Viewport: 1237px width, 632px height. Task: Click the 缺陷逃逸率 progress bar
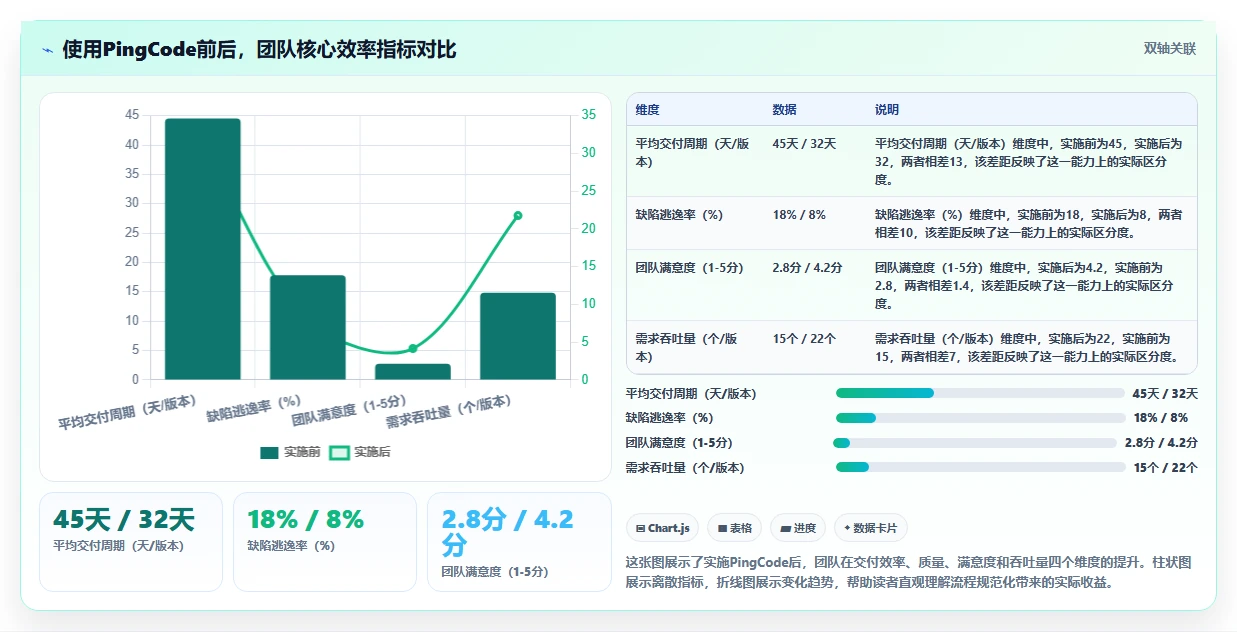point(980,418)
